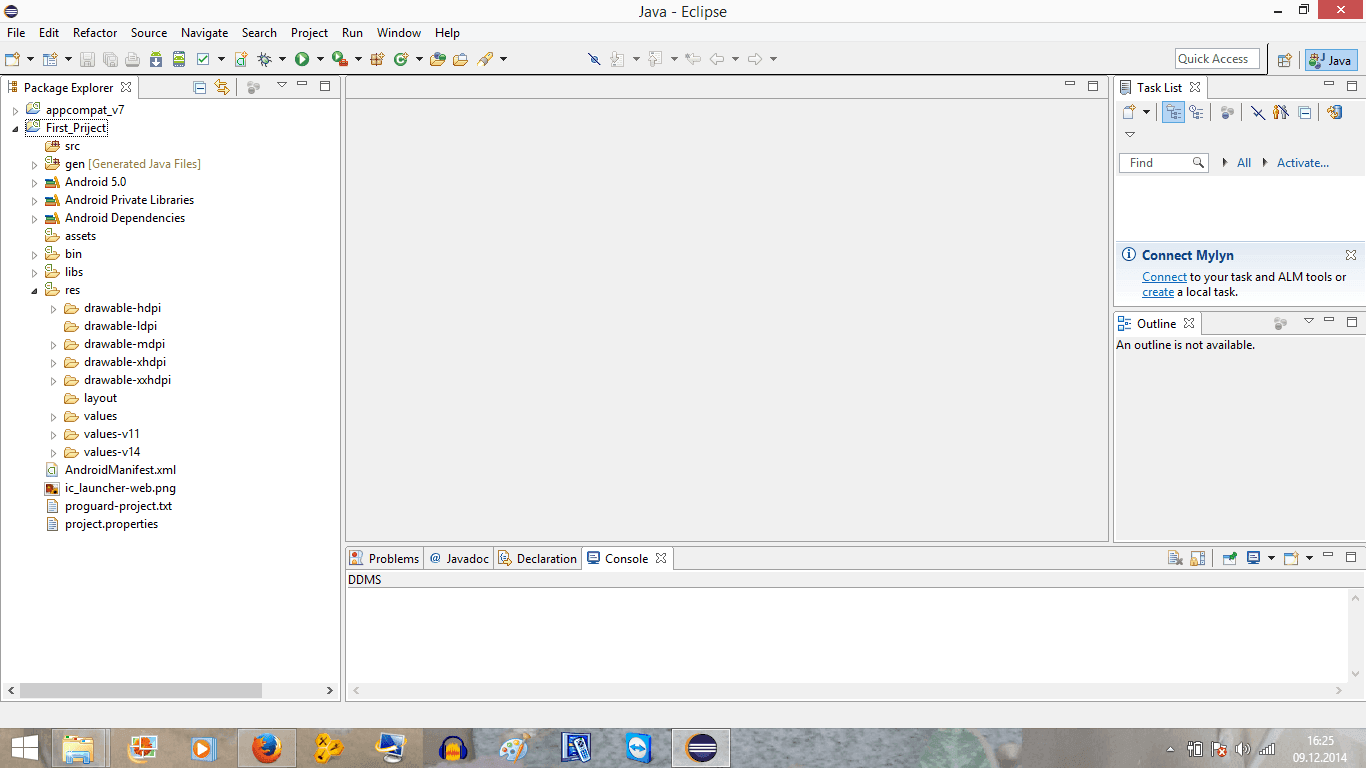
Task: Select the Java perspective button
Action: pos(1331,60)
